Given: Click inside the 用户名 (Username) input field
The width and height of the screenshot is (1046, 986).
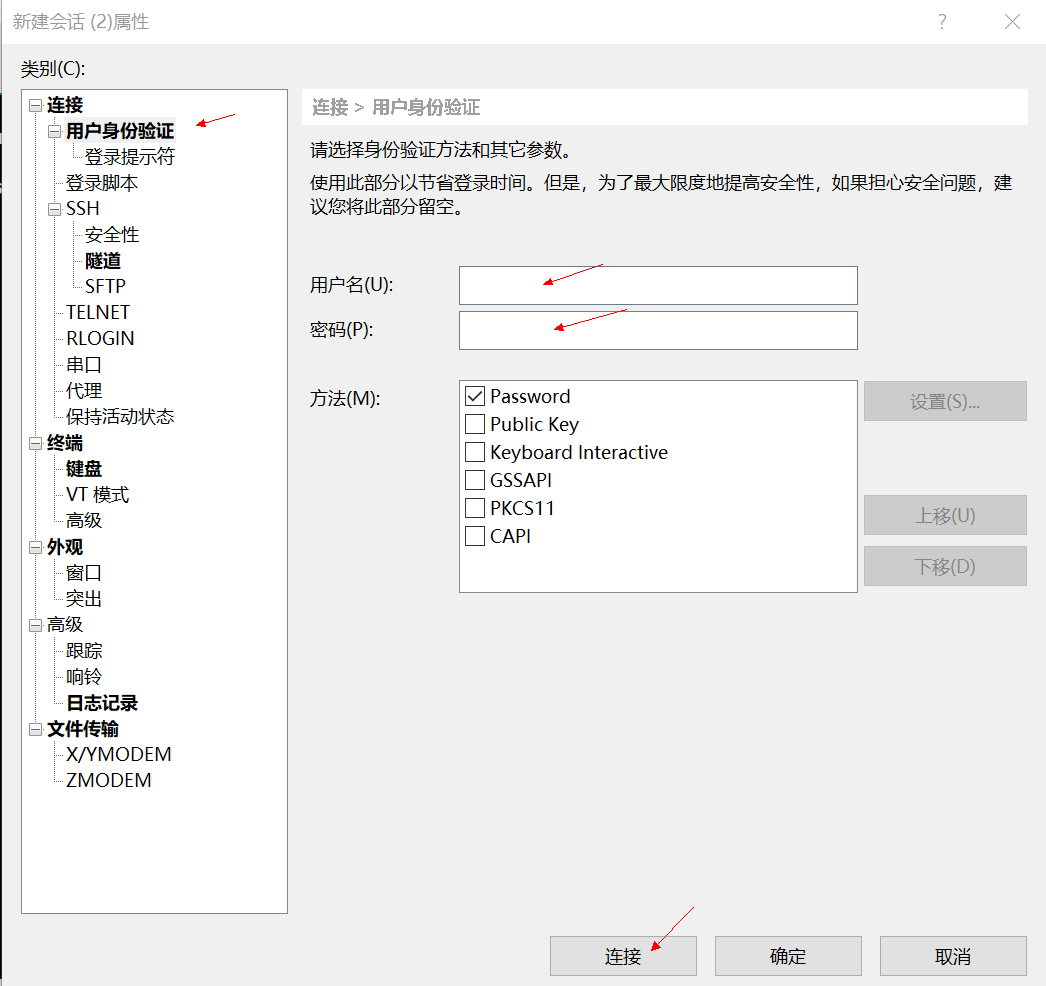Looking at the screenshot, I should click(x=657, y=285).
